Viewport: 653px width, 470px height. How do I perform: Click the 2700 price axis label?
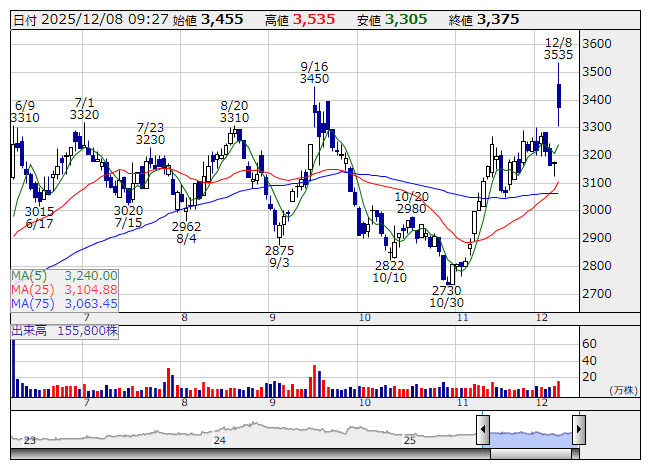tap(597, 293)
